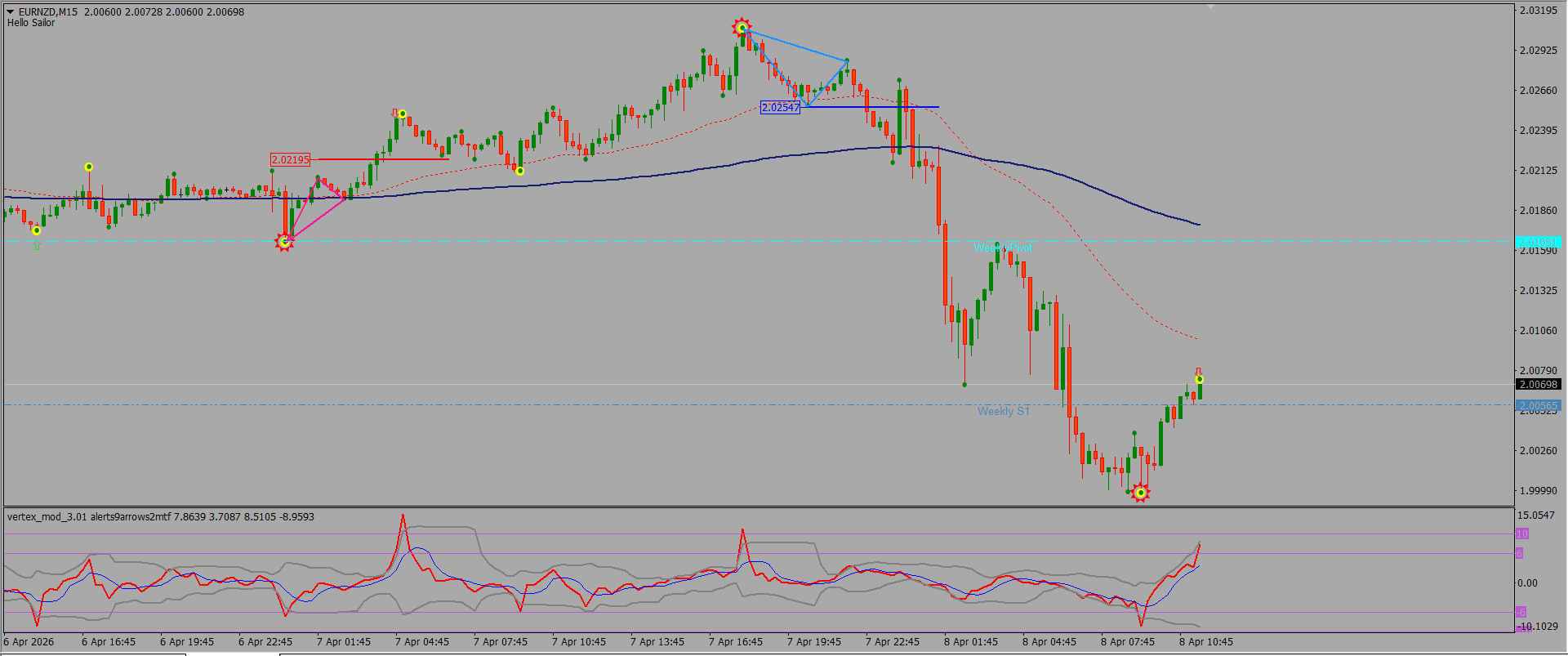The height and width of the screenshot is (656, 1568).
Task: Click the green dot above the 8 Apr 07:45 candle
Action: coord(1134,433)
